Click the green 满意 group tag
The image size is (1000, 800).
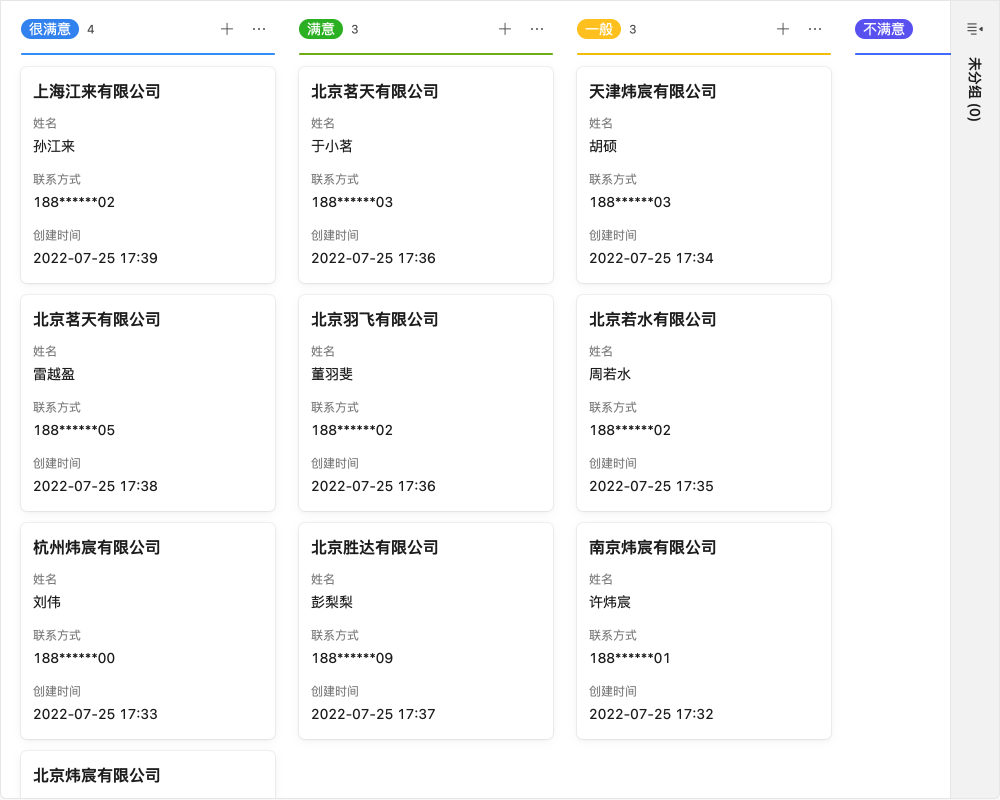tap(321, 29)
